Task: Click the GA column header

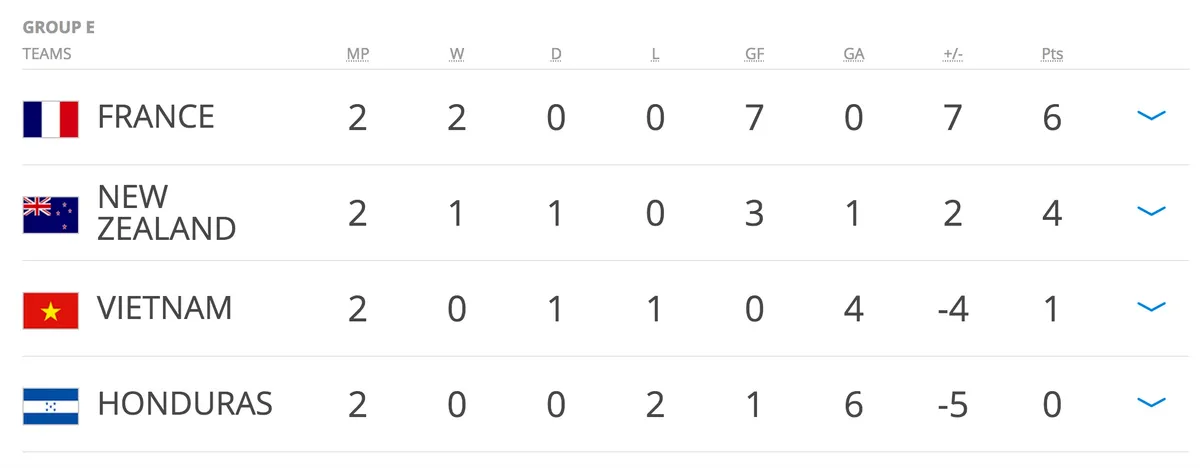Action: tap(853, 54)
